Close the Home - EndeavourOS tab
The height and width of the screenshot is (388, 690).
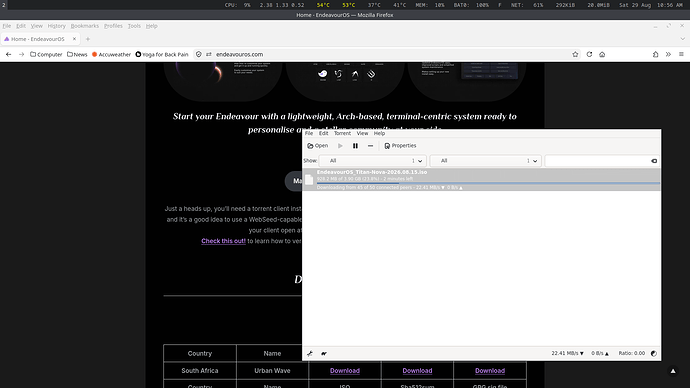click(74, 39)
